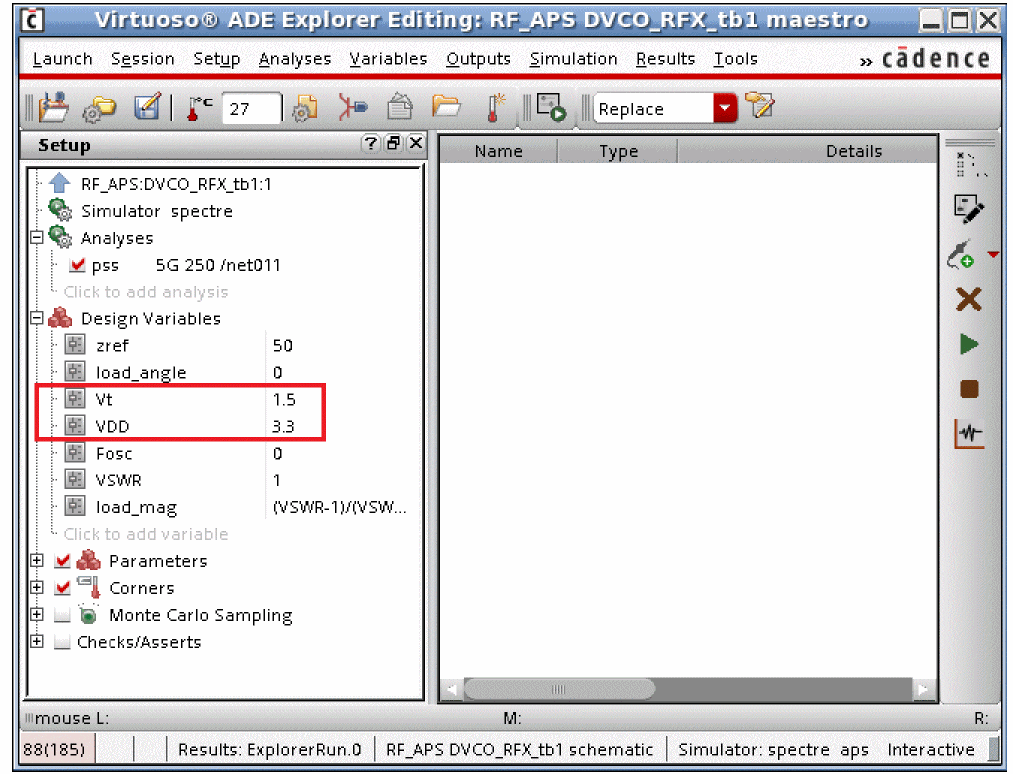Click the notepad pencil icon next to Replace
Screen dimensions: 1013x774
tap(759, 105)
